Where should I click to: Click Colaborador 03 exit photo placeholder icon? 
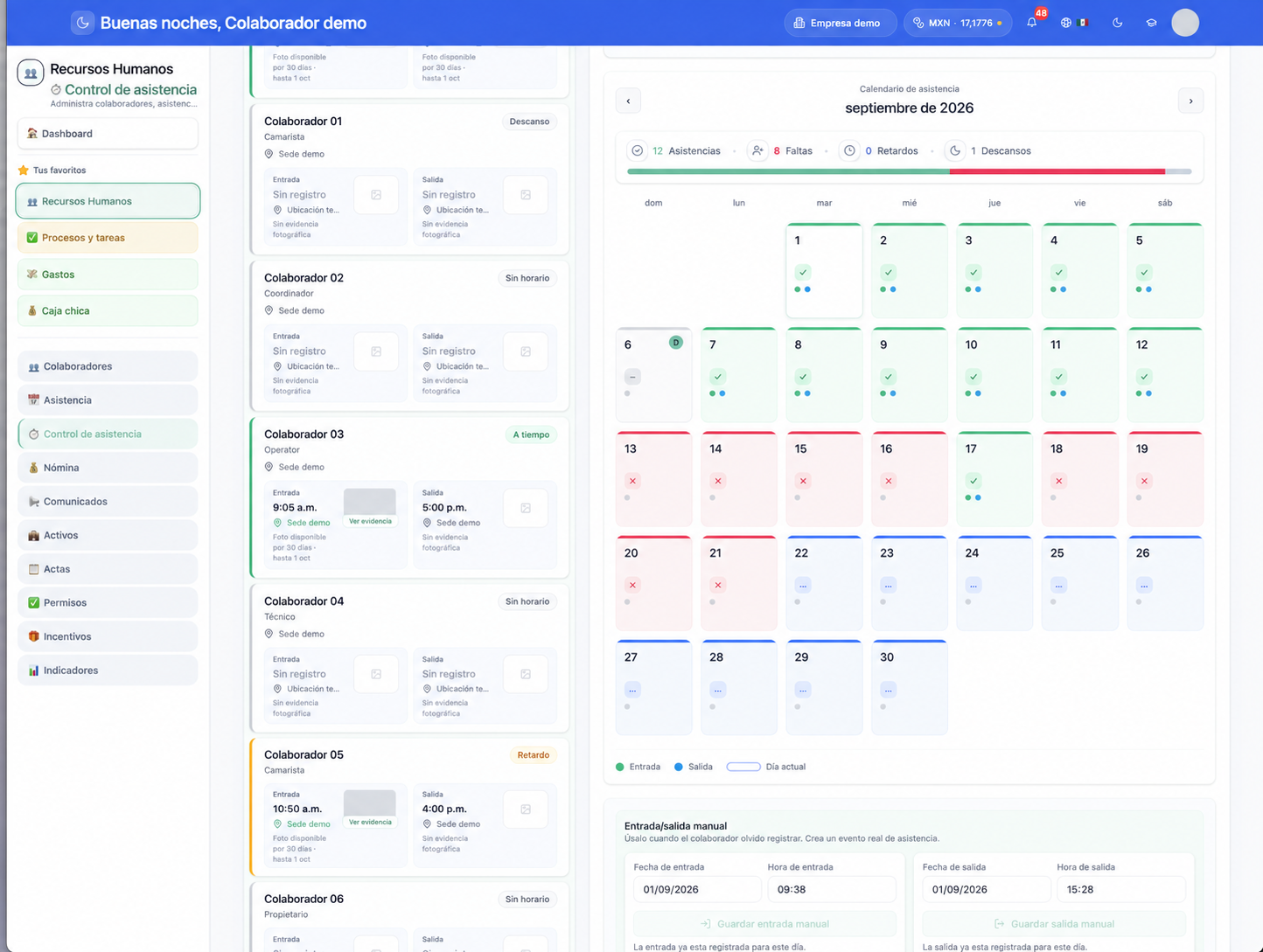coord(526,508)
